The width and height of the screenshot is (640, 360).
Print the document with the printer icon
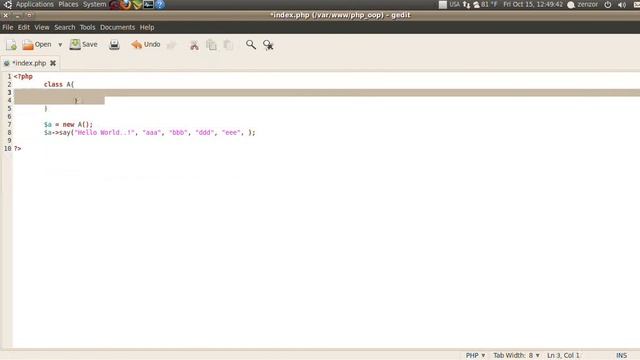(x=114, y=44)
